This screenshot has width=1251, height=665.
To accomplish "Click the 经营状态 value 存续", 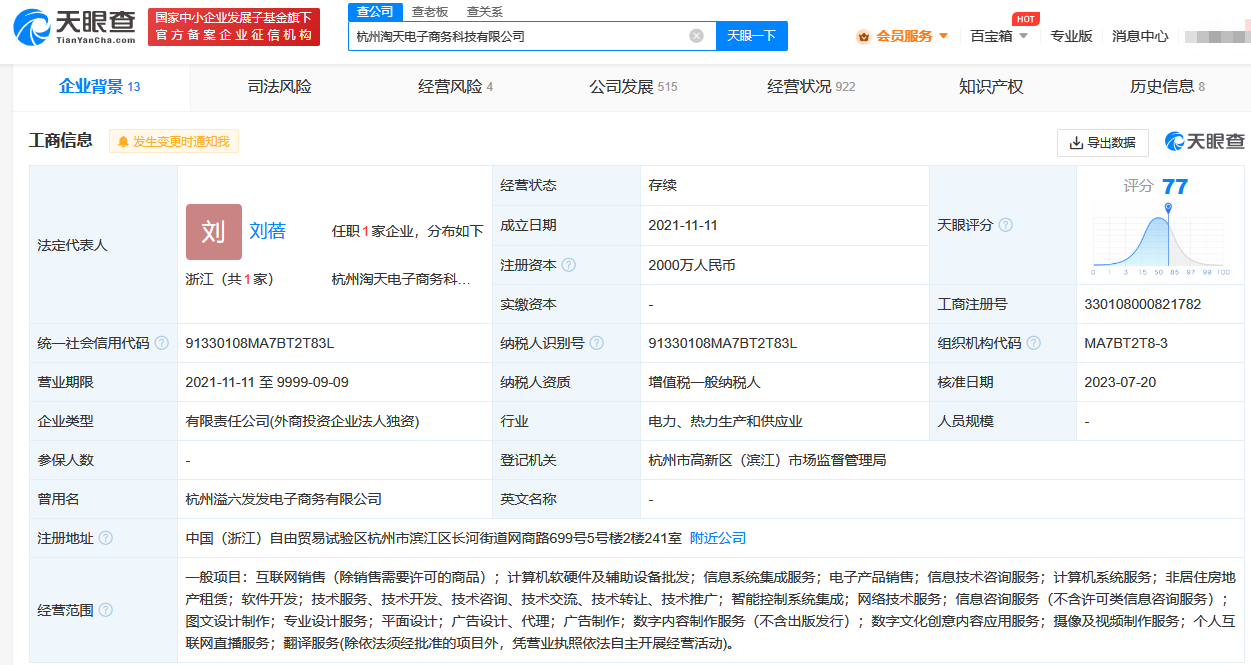I will (662, 185).
